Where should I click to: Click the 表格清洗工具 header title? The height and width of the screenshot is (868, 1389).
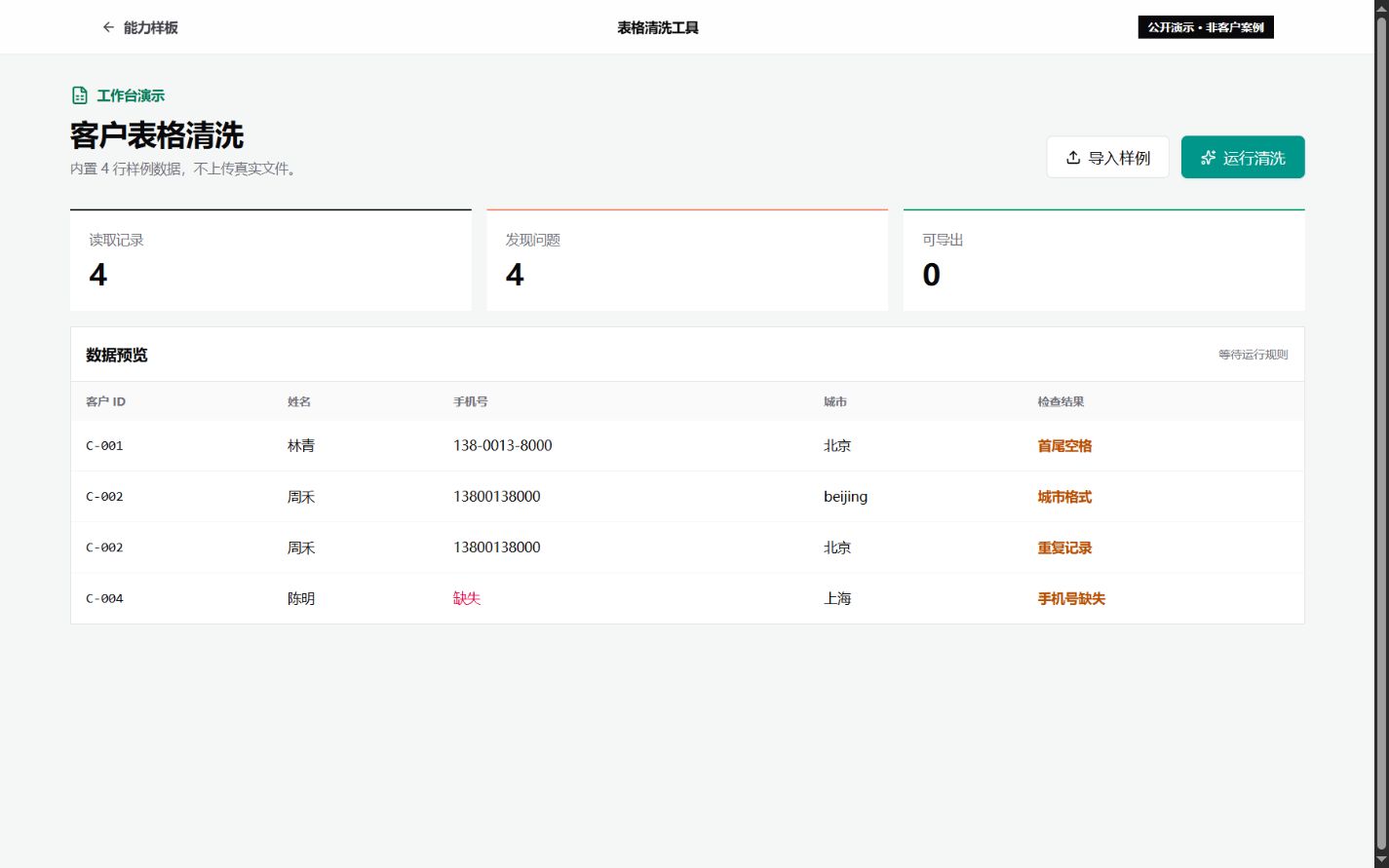(x=658, y=27)
